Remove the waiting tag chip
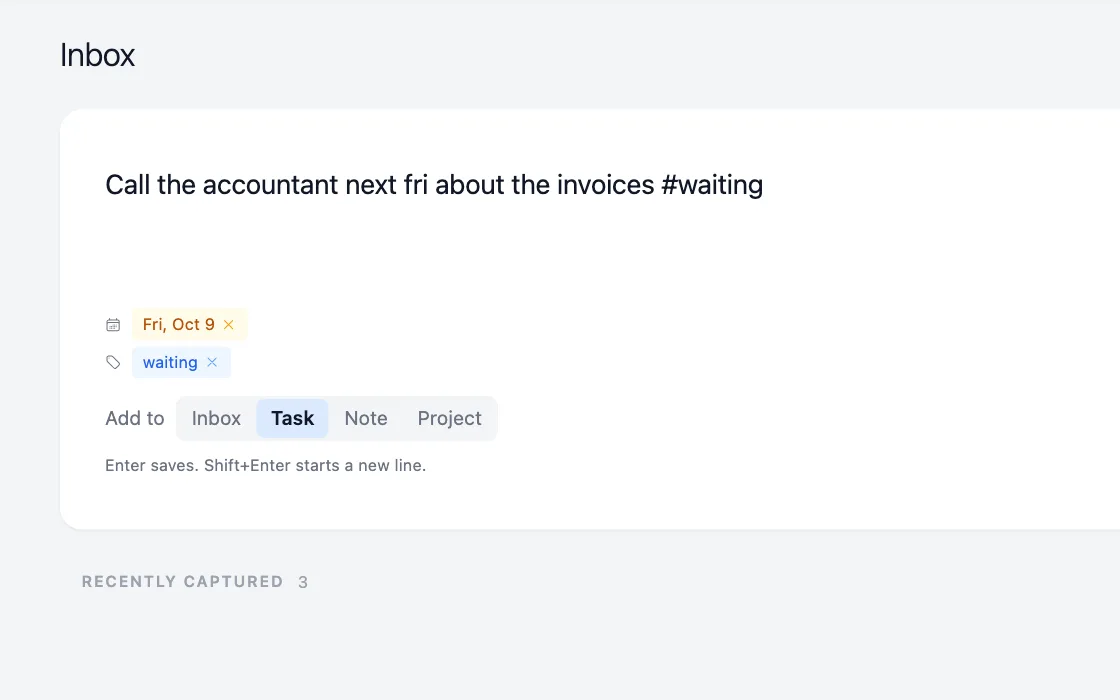 (x=212, y=363)
